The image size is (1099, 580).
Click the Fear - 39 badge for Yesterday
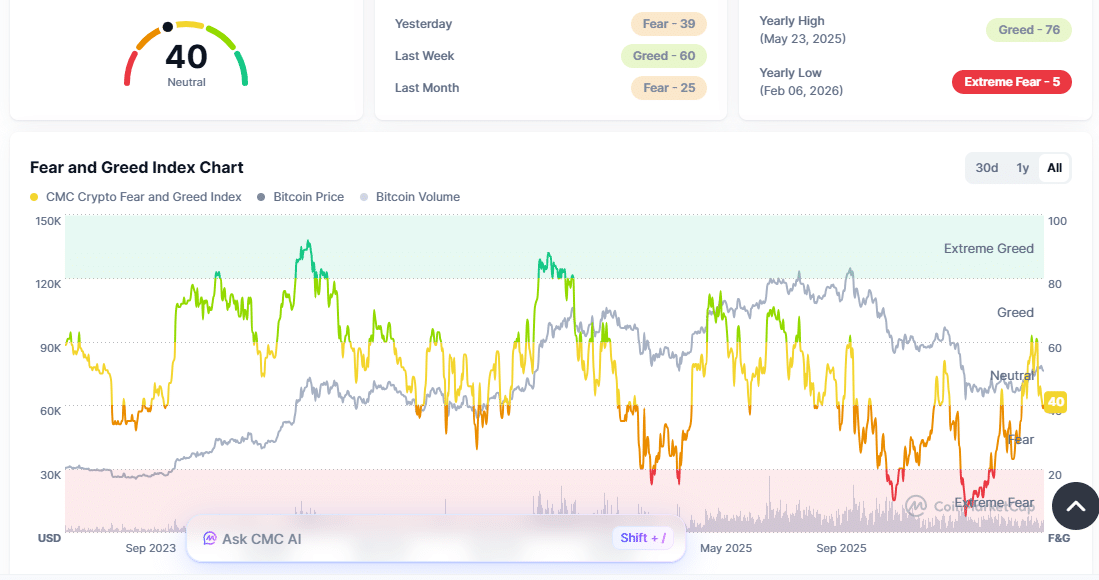point(668,23)
